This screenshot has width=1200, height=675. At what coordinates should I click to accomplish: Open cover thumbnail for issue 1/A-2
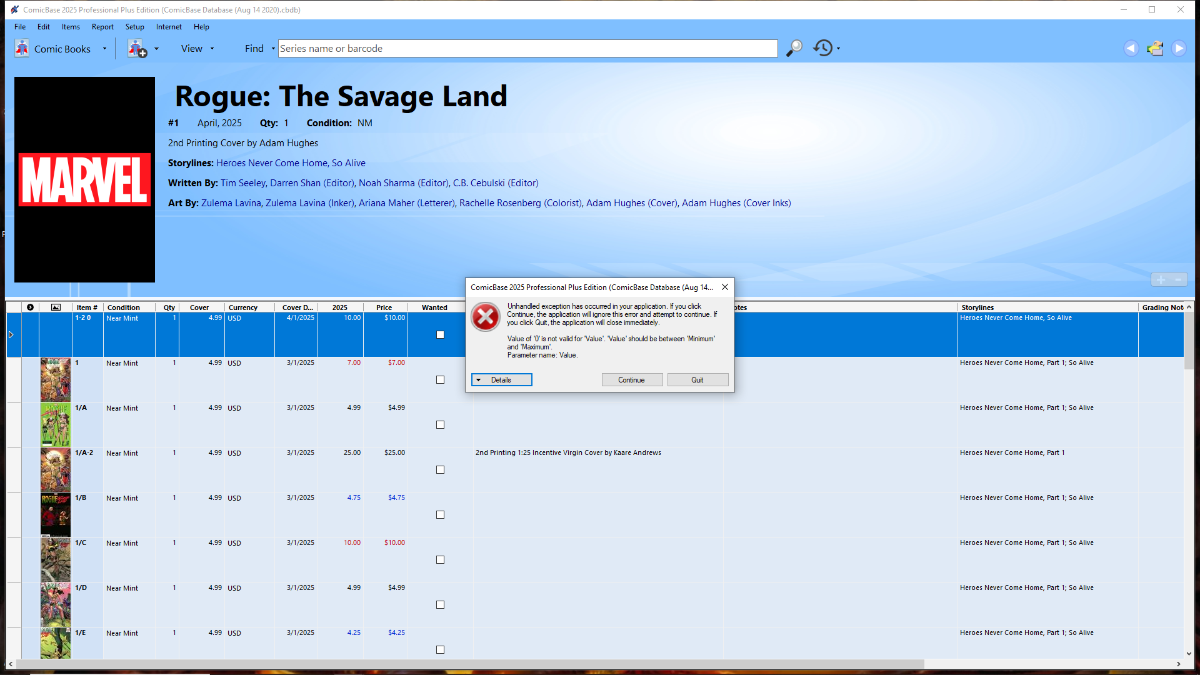pyautogui.click(x=56, y=470)
